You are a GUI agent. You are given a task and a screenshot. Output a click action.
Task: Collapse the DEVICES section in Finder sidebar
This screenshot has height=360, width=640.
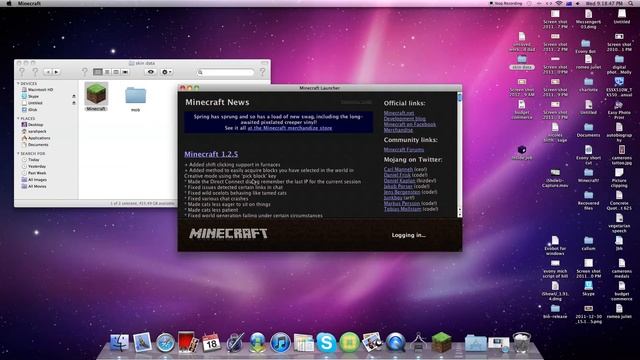[x=18, y=83]
